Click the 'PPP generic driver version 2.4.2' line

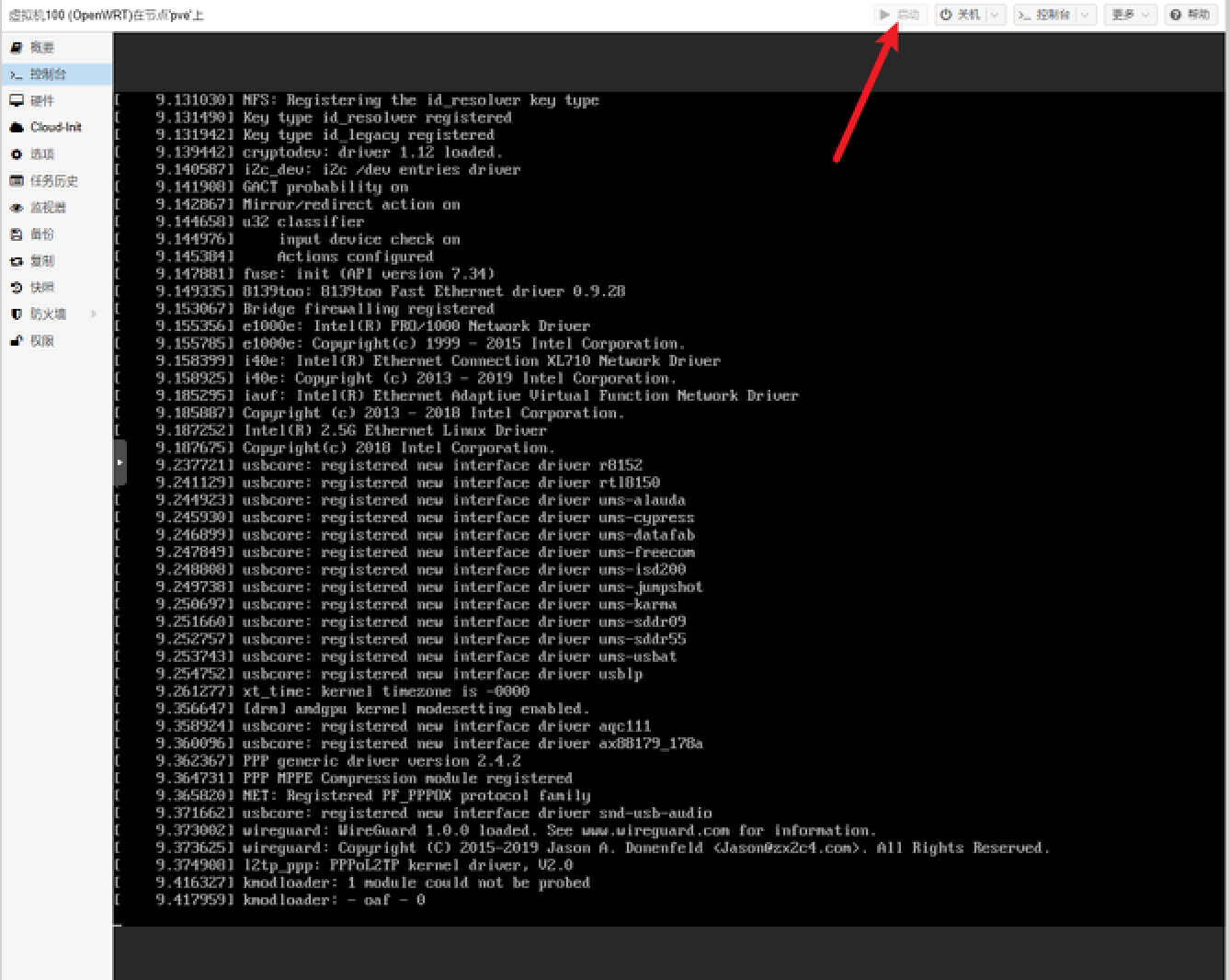click(x=382, y=761)
